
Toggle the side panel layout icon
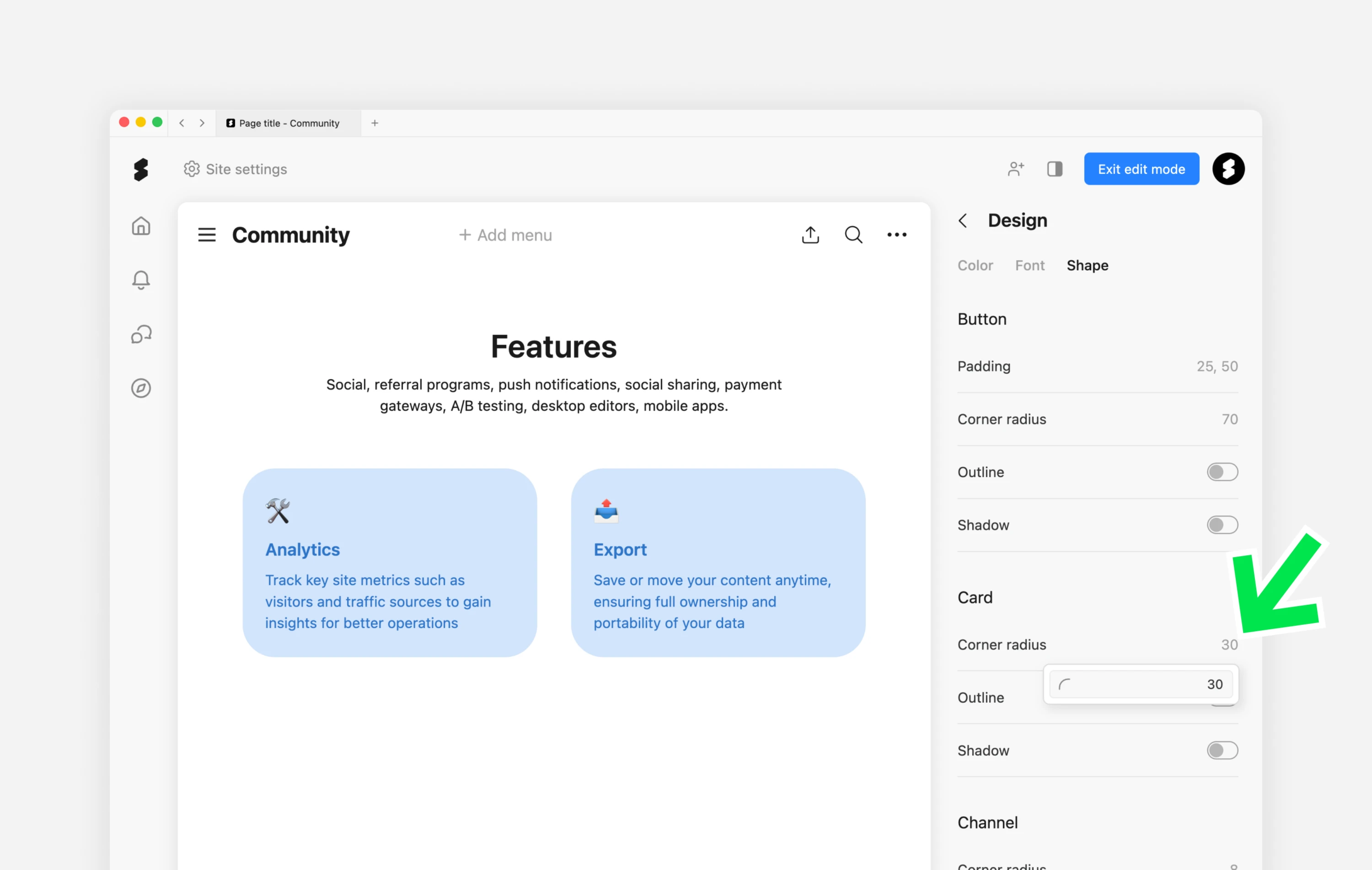(x=1055, y=169)
